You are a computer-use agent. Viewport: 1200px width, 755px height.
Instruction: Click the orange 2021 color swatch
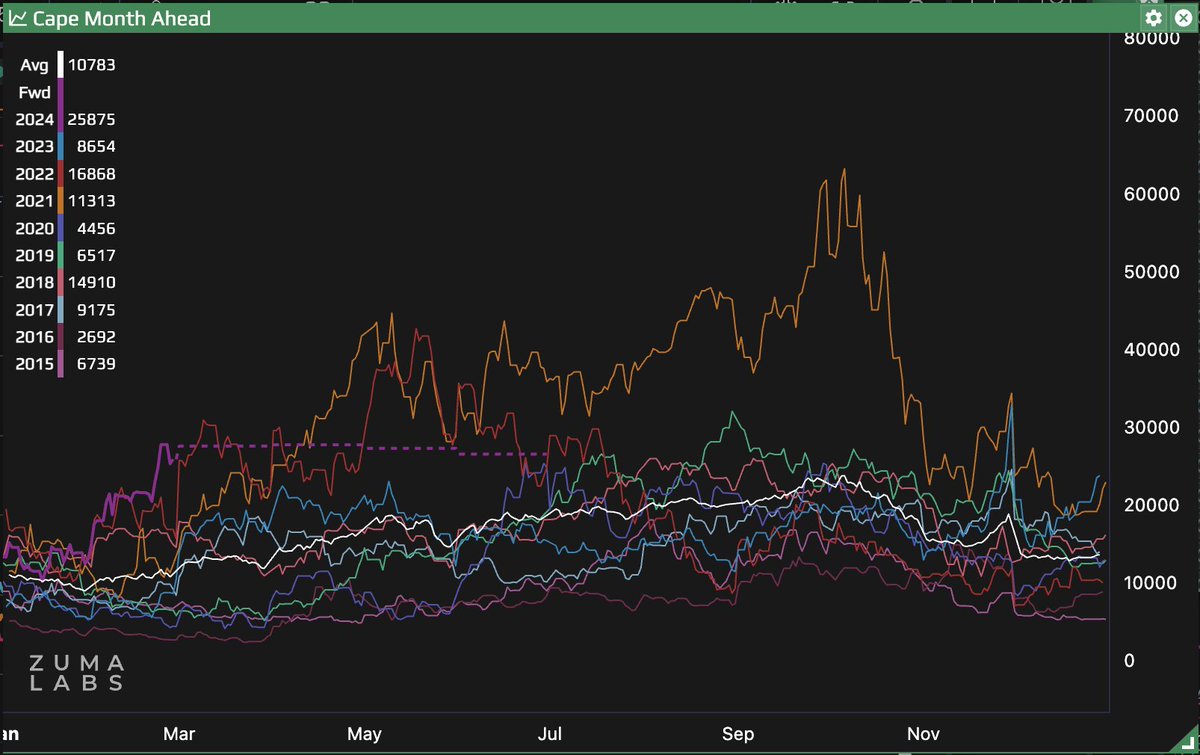61,201
